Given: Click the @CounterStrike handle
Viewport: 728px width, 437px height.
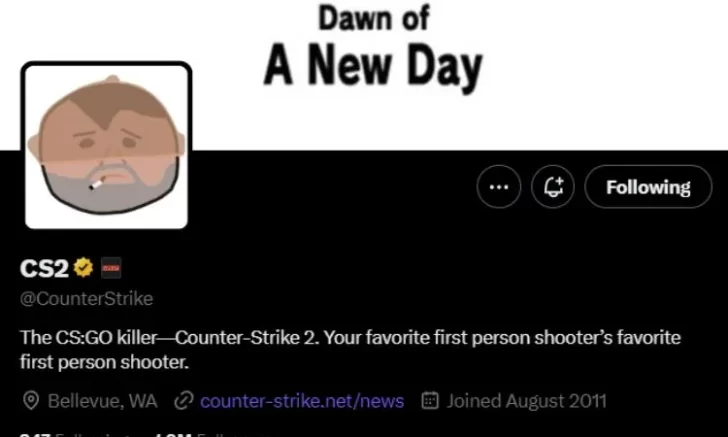Looking at the screenshot, I should pos(86,299).
